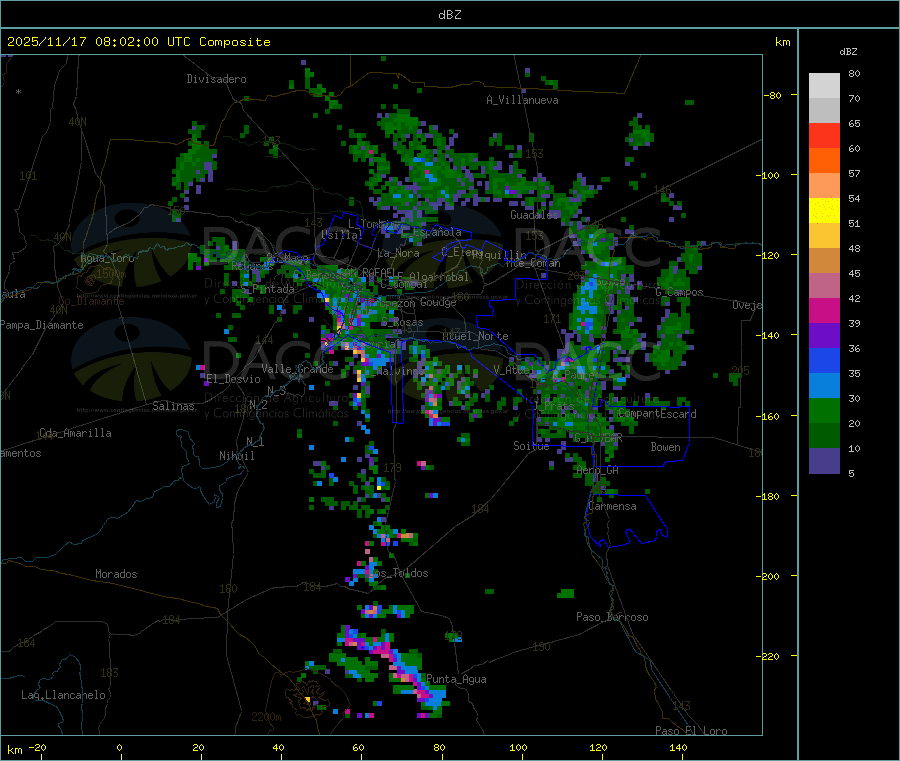Click the 'Punta_Agua' place label

456,679
